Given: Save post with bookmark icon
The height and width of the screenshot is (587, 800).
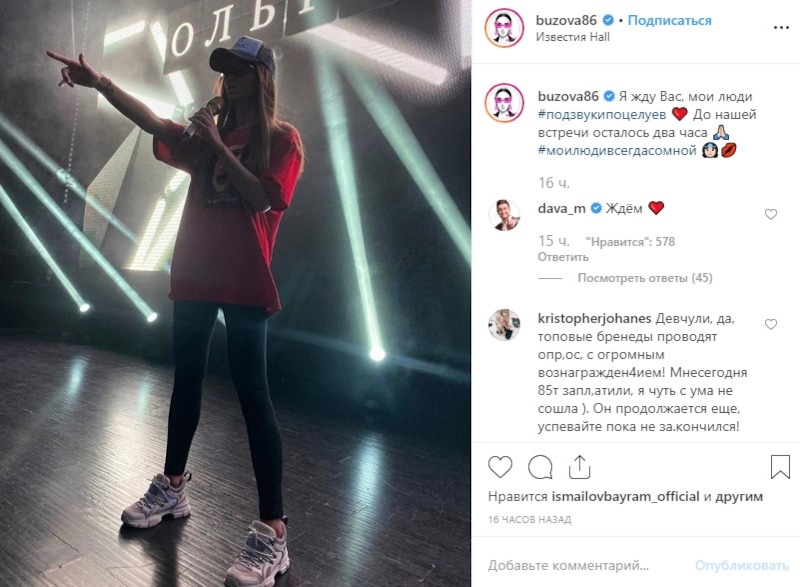Looking at the screenshot, I should [780, 467].
